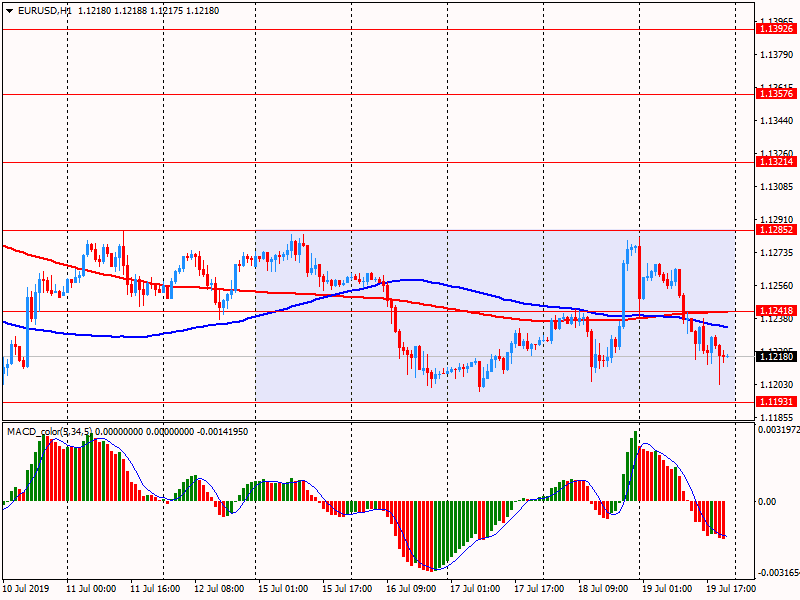800x600 pixels.
Task: Click the 1.11855 price scale value
Action: click(x=777, y=417)
